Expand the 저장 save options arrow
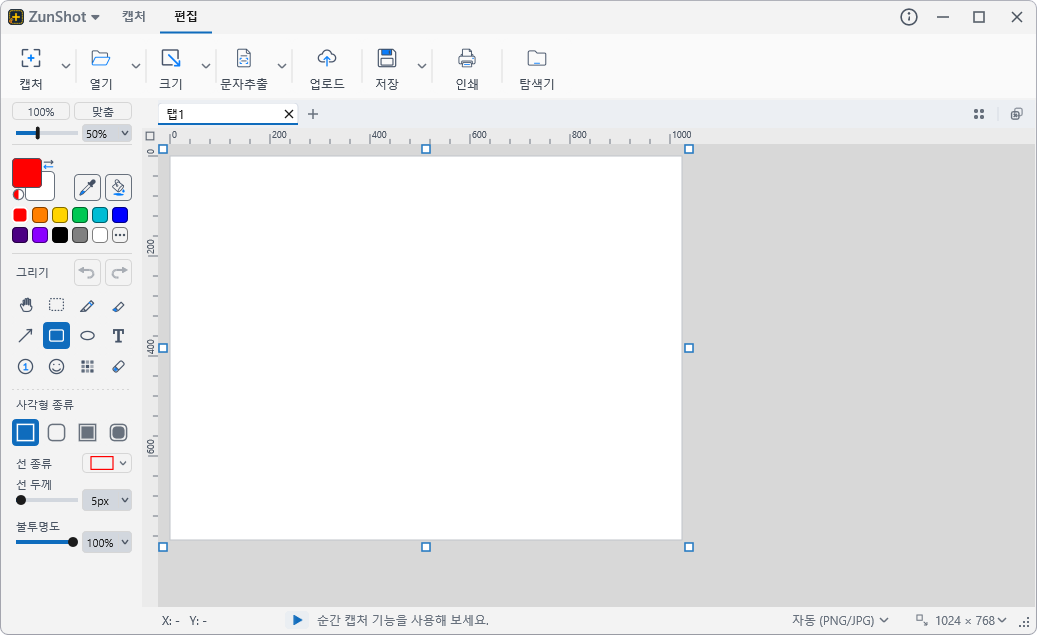1037x635 pixels. click(x=421, y=66)
